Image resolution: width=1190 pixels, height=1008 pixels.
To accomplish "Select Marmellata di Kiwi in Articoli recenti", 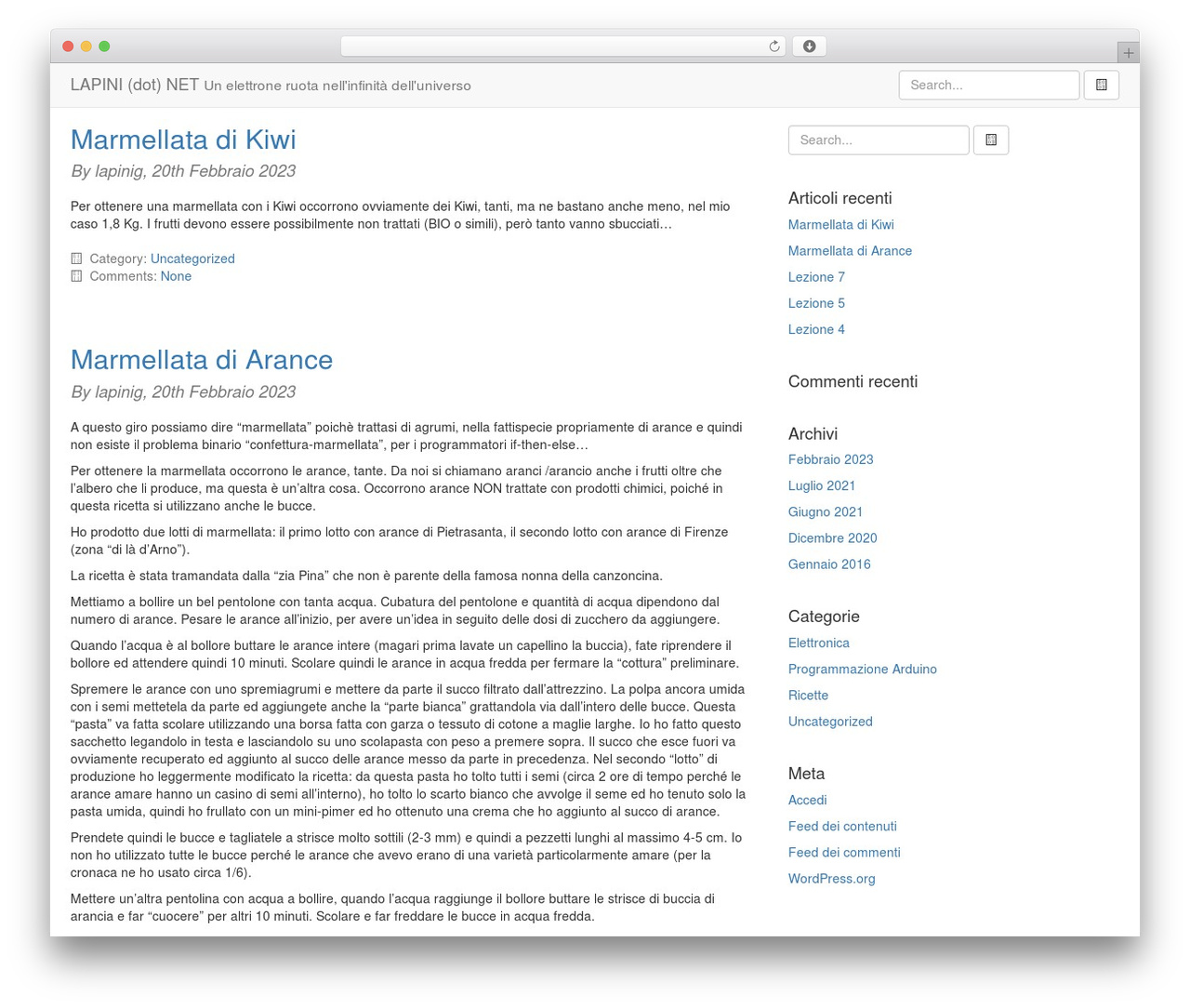I will pyautogui.click(x=841, y=224).
